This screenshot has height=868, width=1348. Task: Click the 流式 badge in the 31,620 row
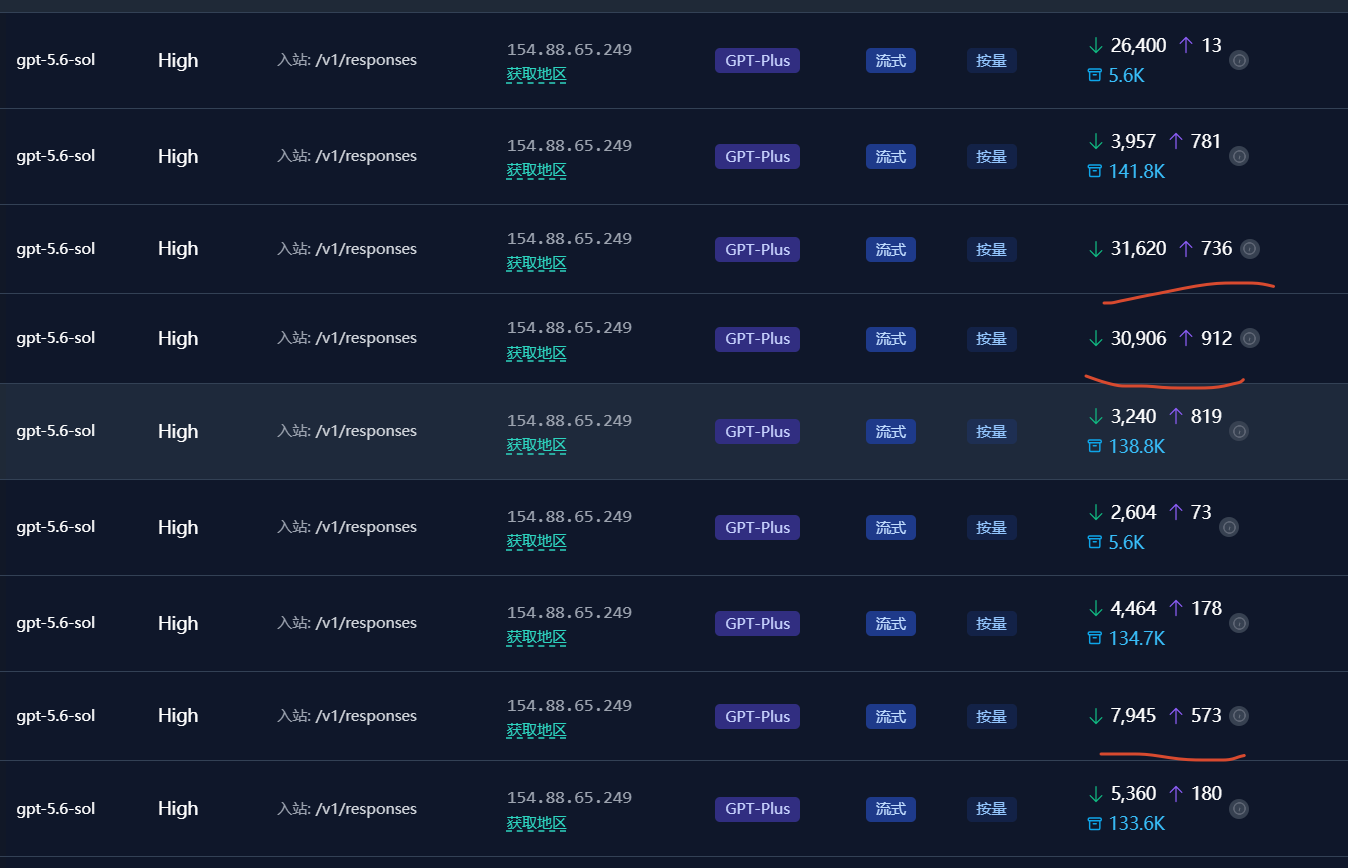(x=891, y=249)
